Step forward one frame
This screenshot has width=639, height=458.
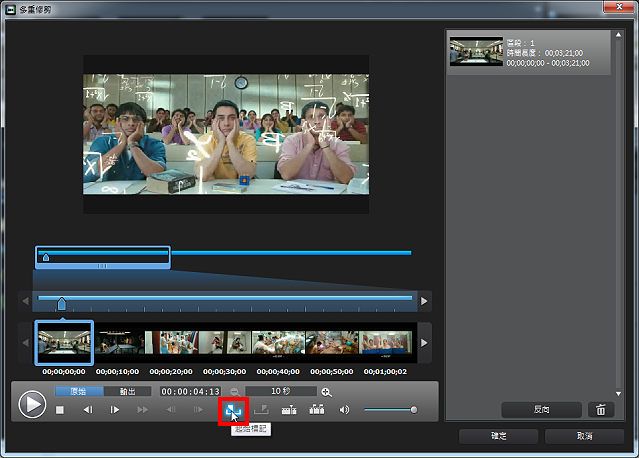pos(115,410)
